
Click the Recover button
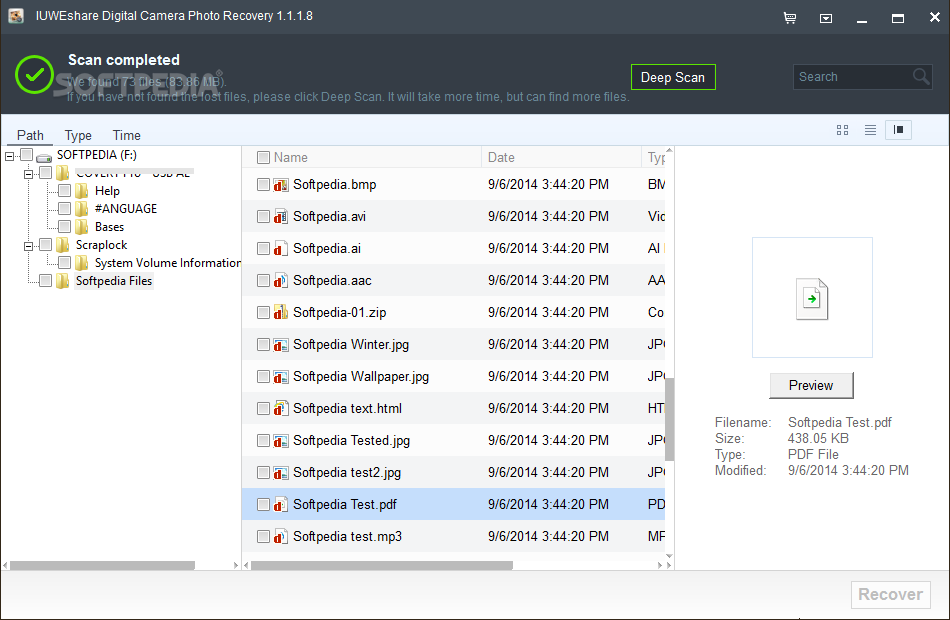(891, 595)
